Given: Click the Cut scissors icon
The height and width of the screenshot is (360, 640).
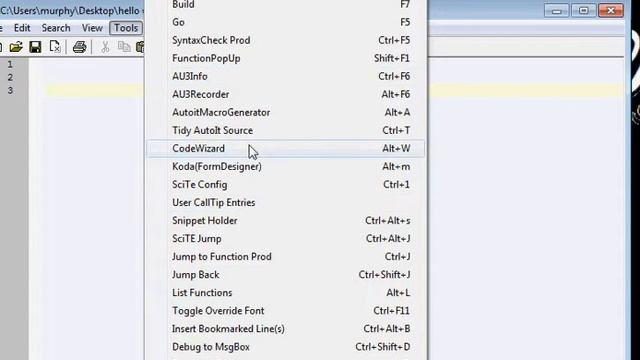Looking at the screenshot, I should (x=105, y=47).
